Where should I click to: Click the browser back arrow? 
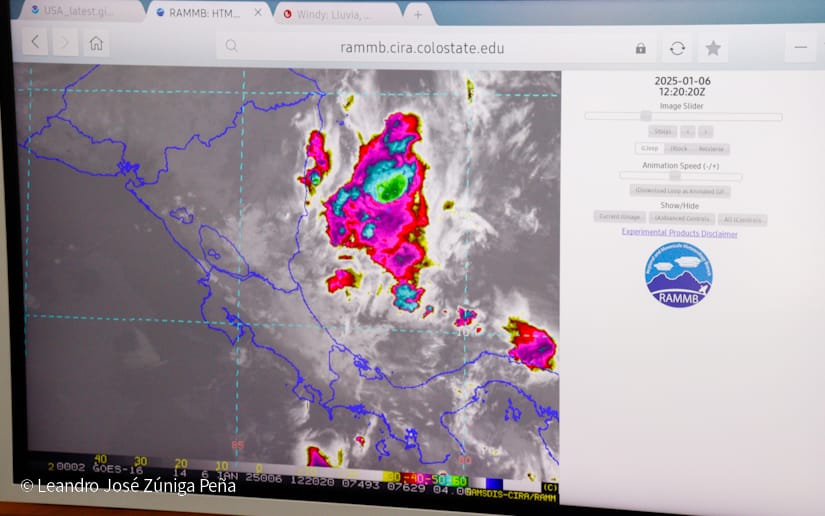(x=35, y=43)
